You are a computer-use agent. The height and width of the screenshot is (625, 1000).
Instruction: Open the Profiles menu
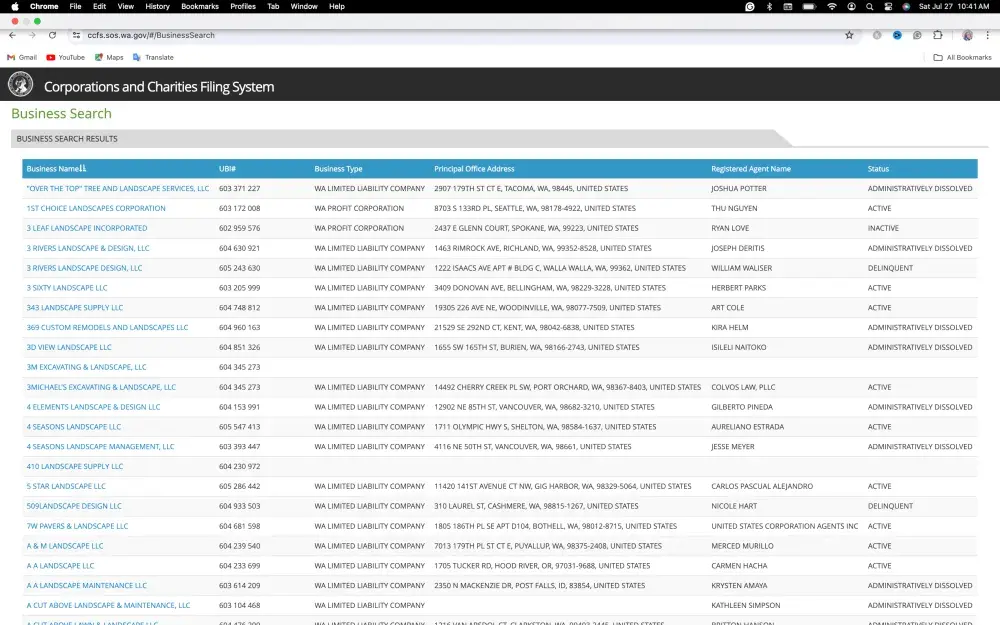click(x=243, y=6)
